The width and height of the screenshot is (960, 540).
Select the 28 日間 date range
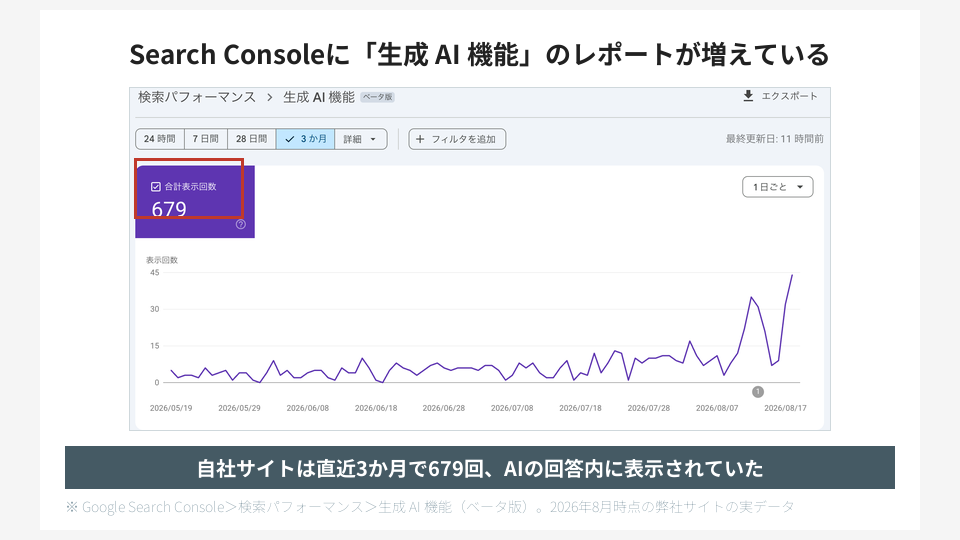click(x=252, y=139)
